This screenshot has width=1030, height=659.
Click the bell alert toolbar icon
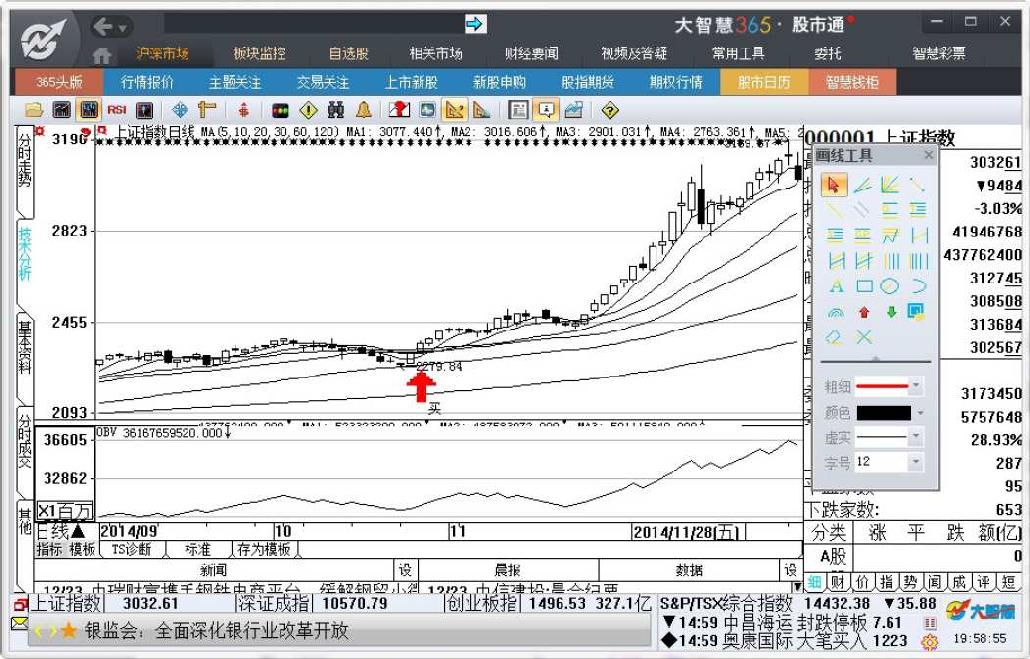[x=363, y=110]
